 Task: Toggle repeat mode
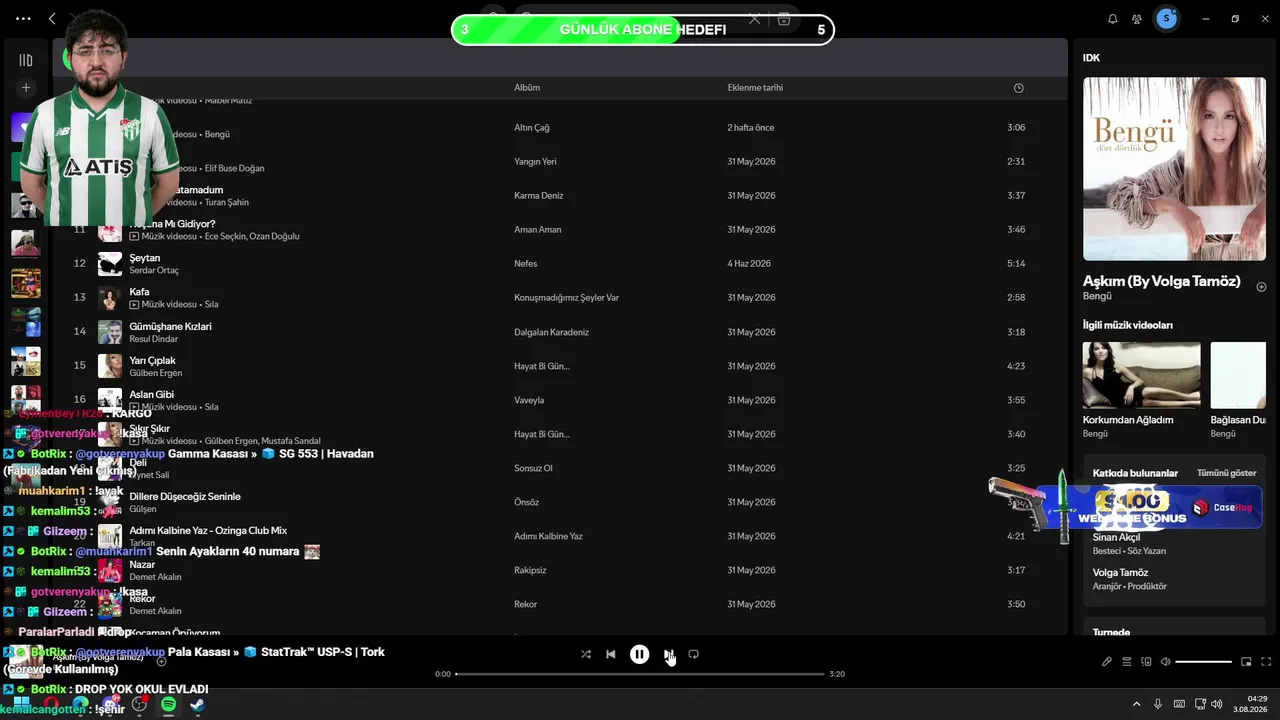pyautogui.click(x=693, y=654)
